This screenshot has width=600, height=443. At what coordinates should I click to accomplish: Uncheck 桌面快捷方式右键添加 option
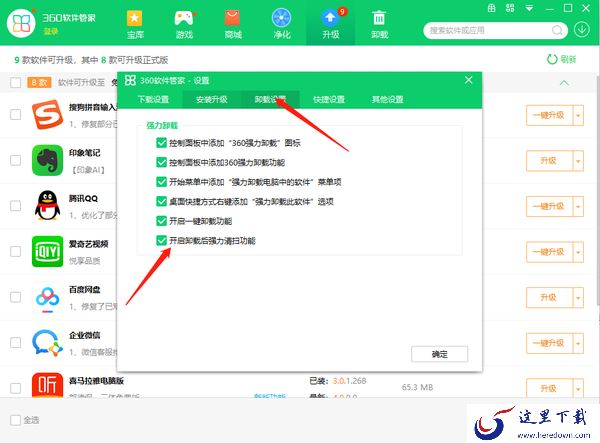pos(161,201)
